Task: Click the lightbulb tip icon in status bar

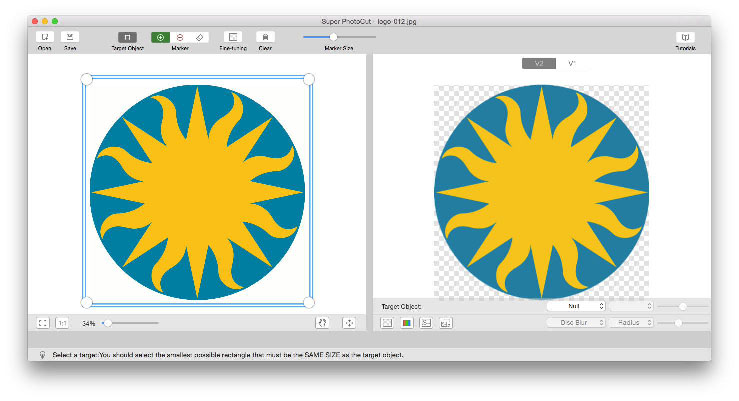Action: 42,355
